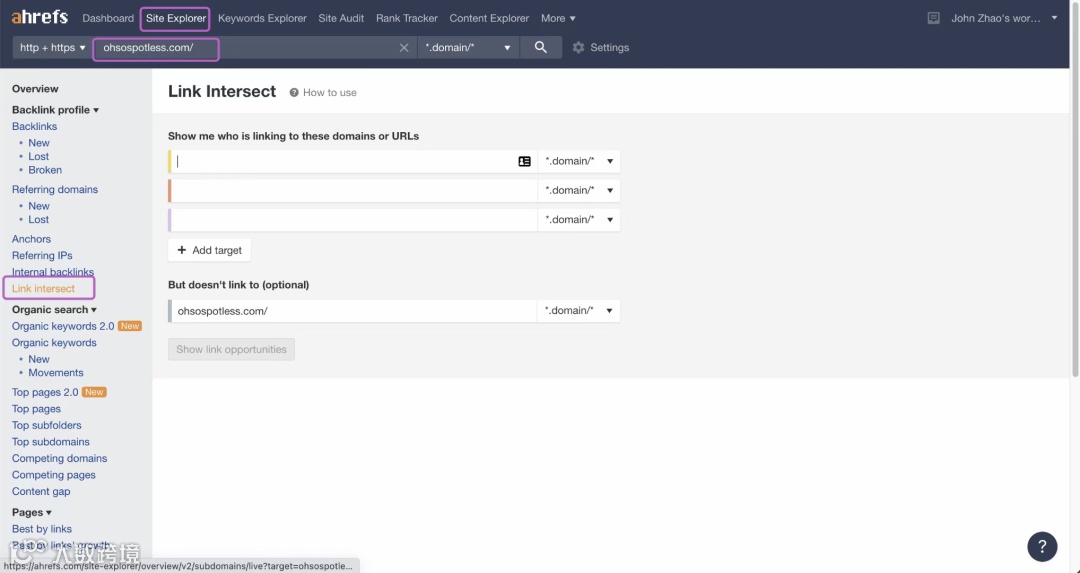Open Referring IPs report
1080x573 pixels.
pyautogui.click(x=42, y=256)
